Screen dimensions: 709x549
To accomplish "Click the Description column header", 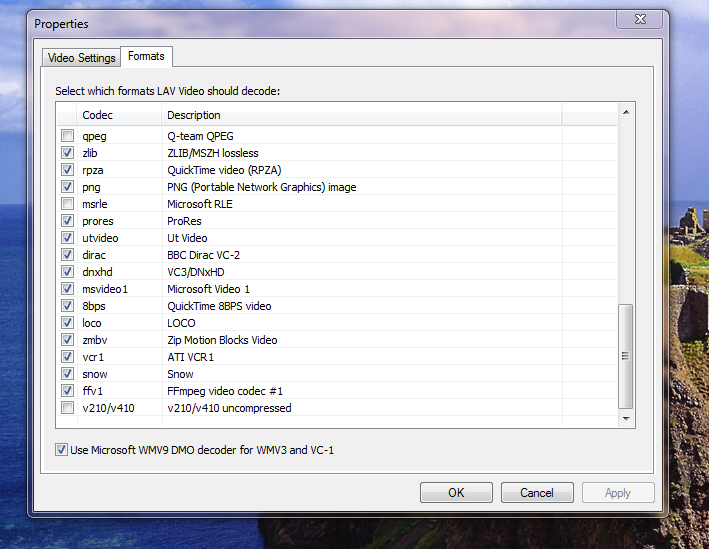I will pos(360,115).
